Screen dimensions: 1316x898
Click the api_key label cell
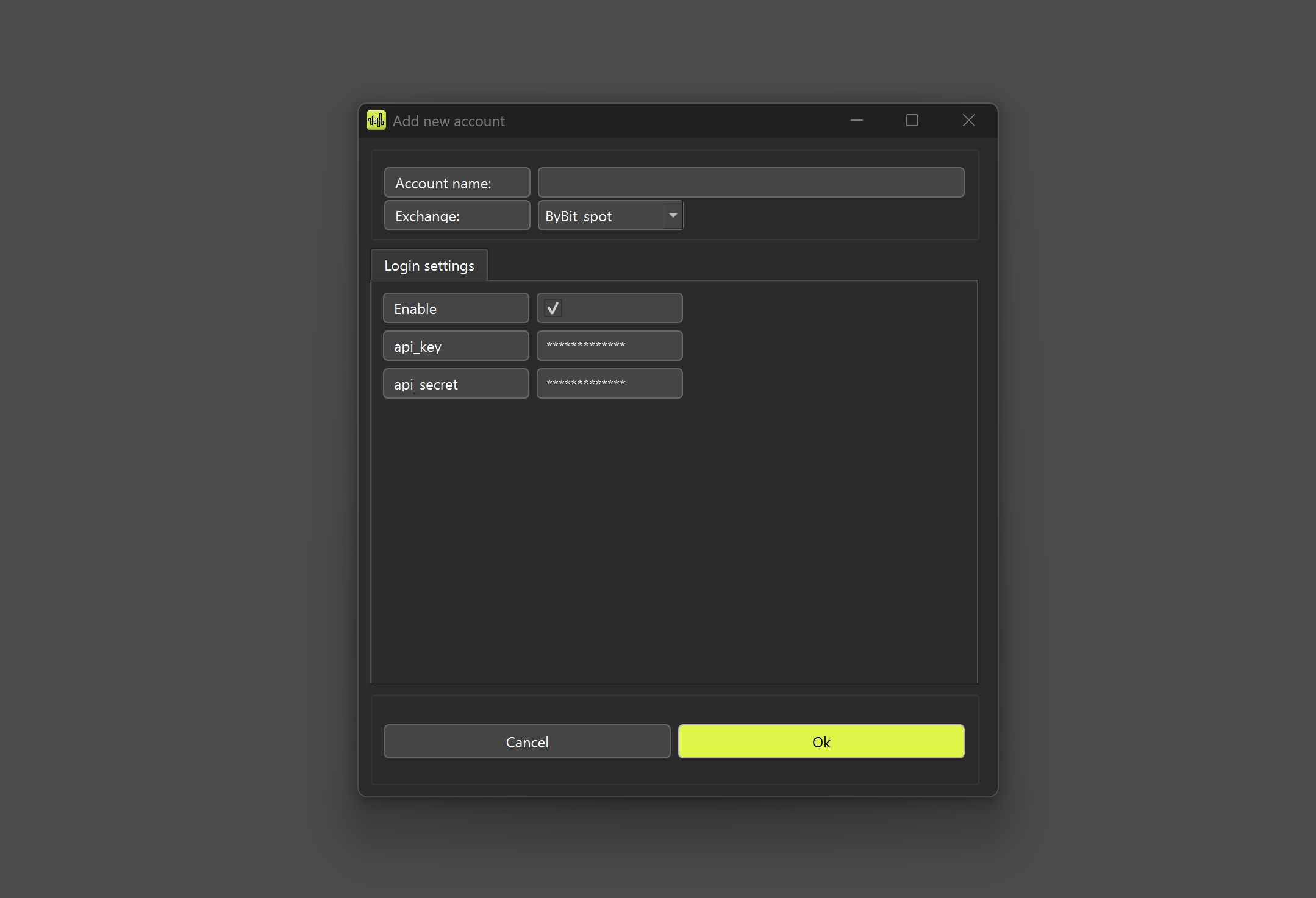[x=455, y=346]
